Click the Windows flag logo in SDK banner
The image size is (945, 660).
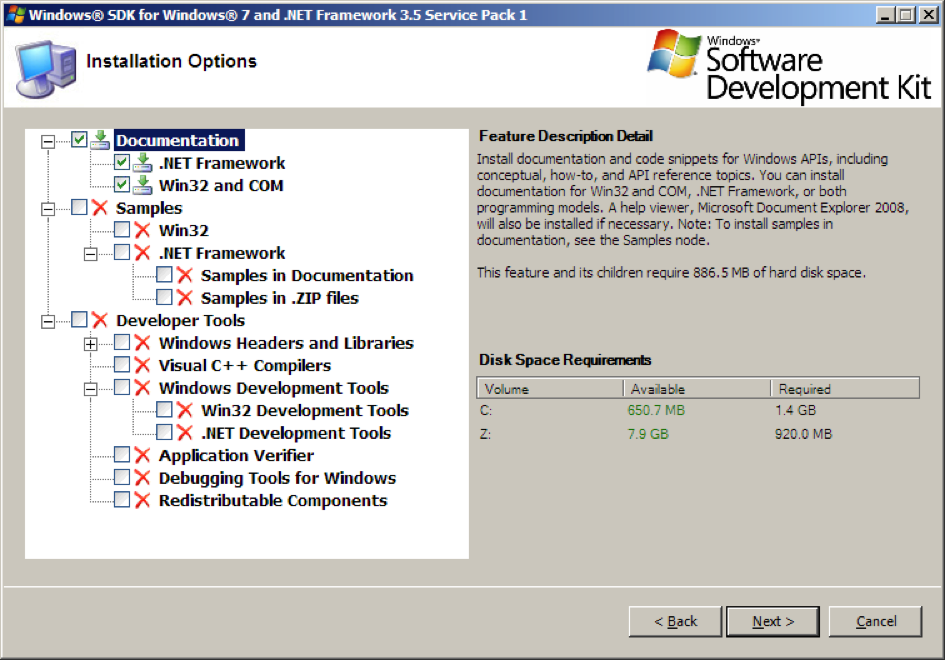674,54
